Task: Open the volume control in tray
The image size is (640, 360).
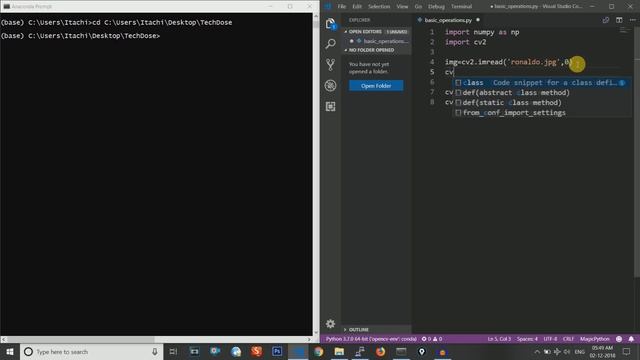Action: click(x=567, y=351)
